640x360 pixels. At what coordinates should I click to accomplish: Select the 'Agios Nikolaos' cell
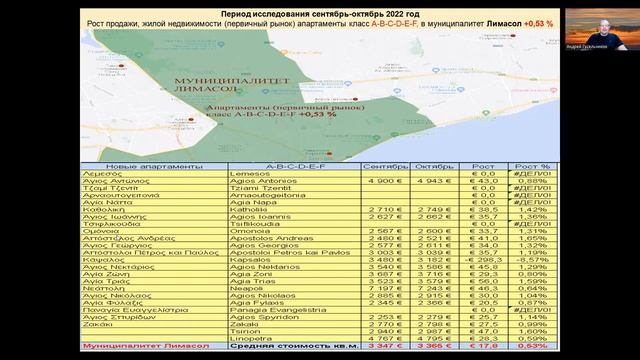click(295, 296)
